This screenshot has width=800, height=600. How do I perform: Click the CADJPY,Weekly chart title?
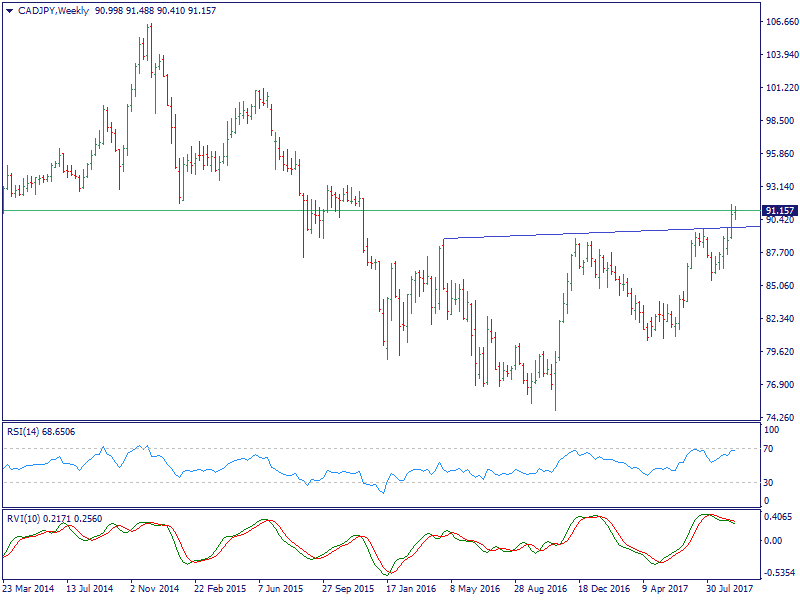click(52, 9)
